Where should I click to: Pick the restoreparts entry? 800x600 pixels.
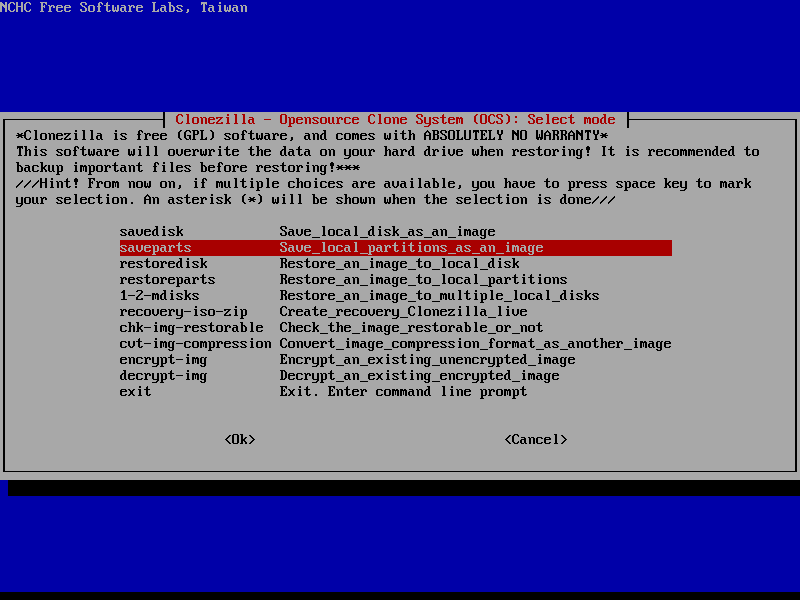[x=395, y=280]
